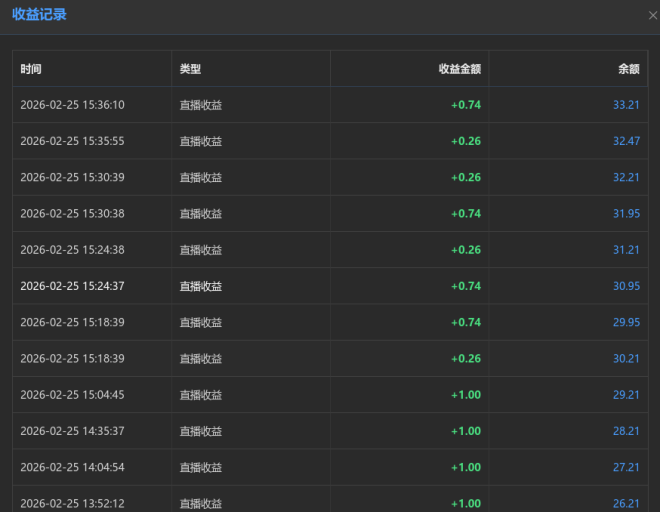Select the highlighted 2026-02-25 15:24:37 entry
660x512 pixels.
tap(72, 286)
